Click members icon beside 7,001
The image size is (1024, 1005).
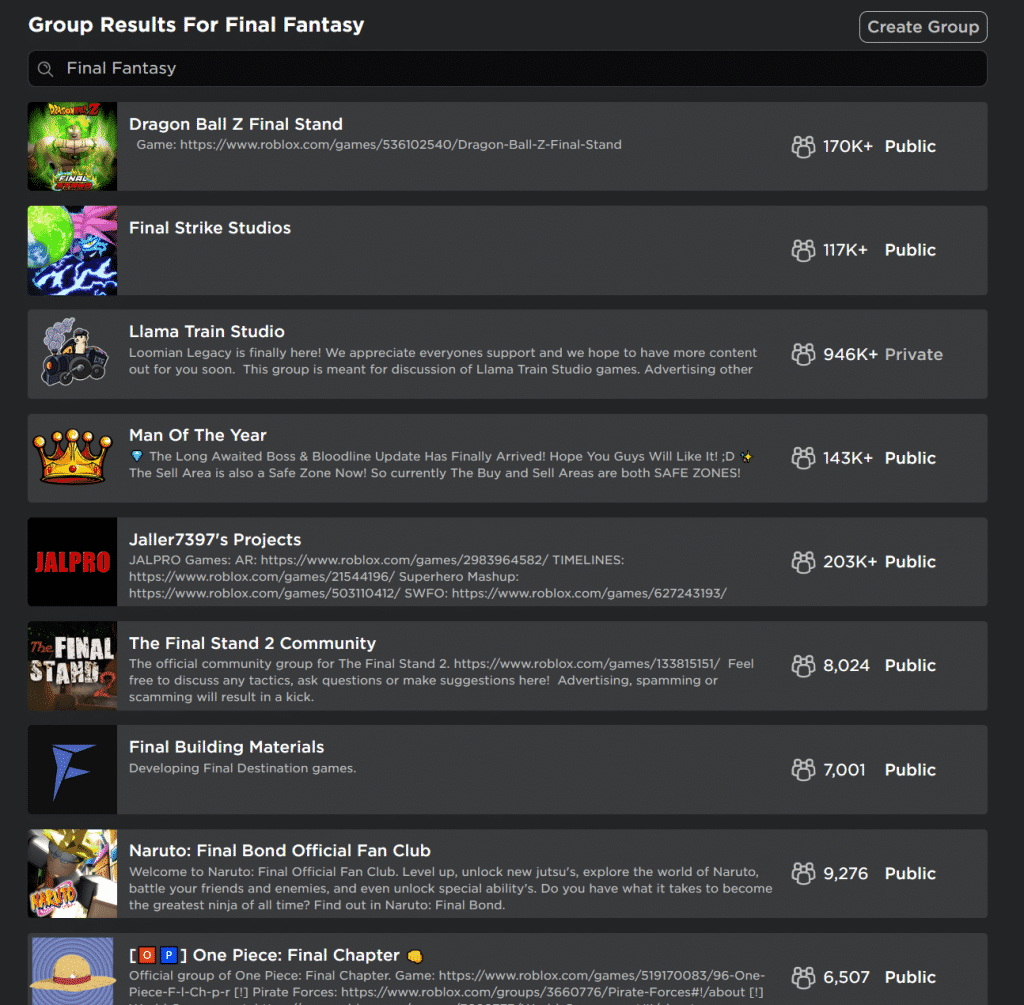[x=803, y=770]
